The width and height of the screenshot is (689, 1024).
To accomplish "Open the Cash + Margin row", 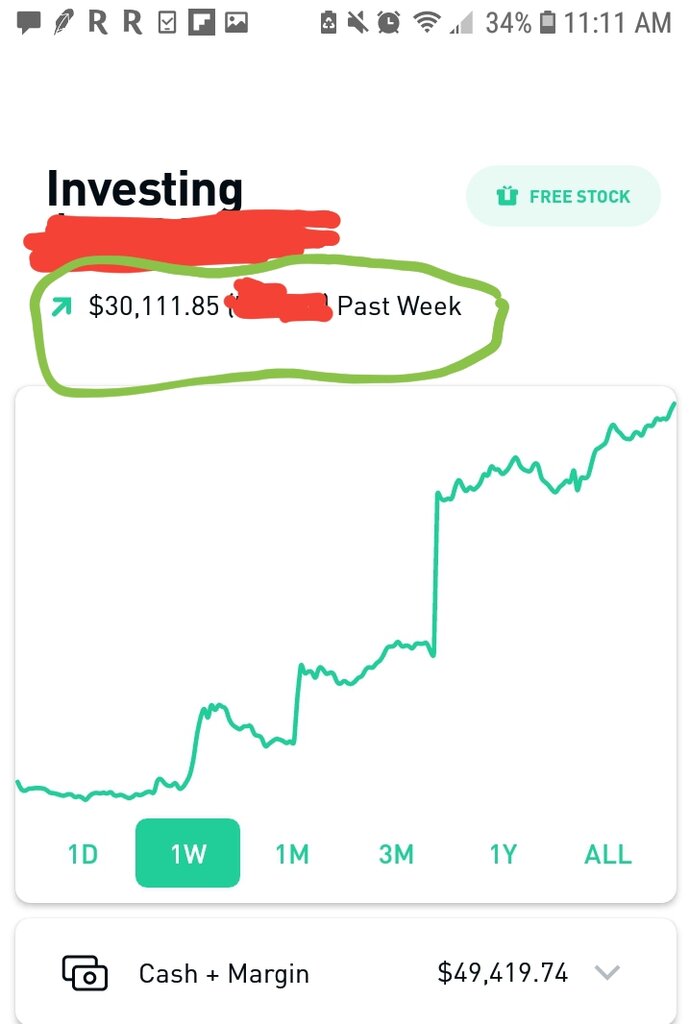I will (345, 972).
